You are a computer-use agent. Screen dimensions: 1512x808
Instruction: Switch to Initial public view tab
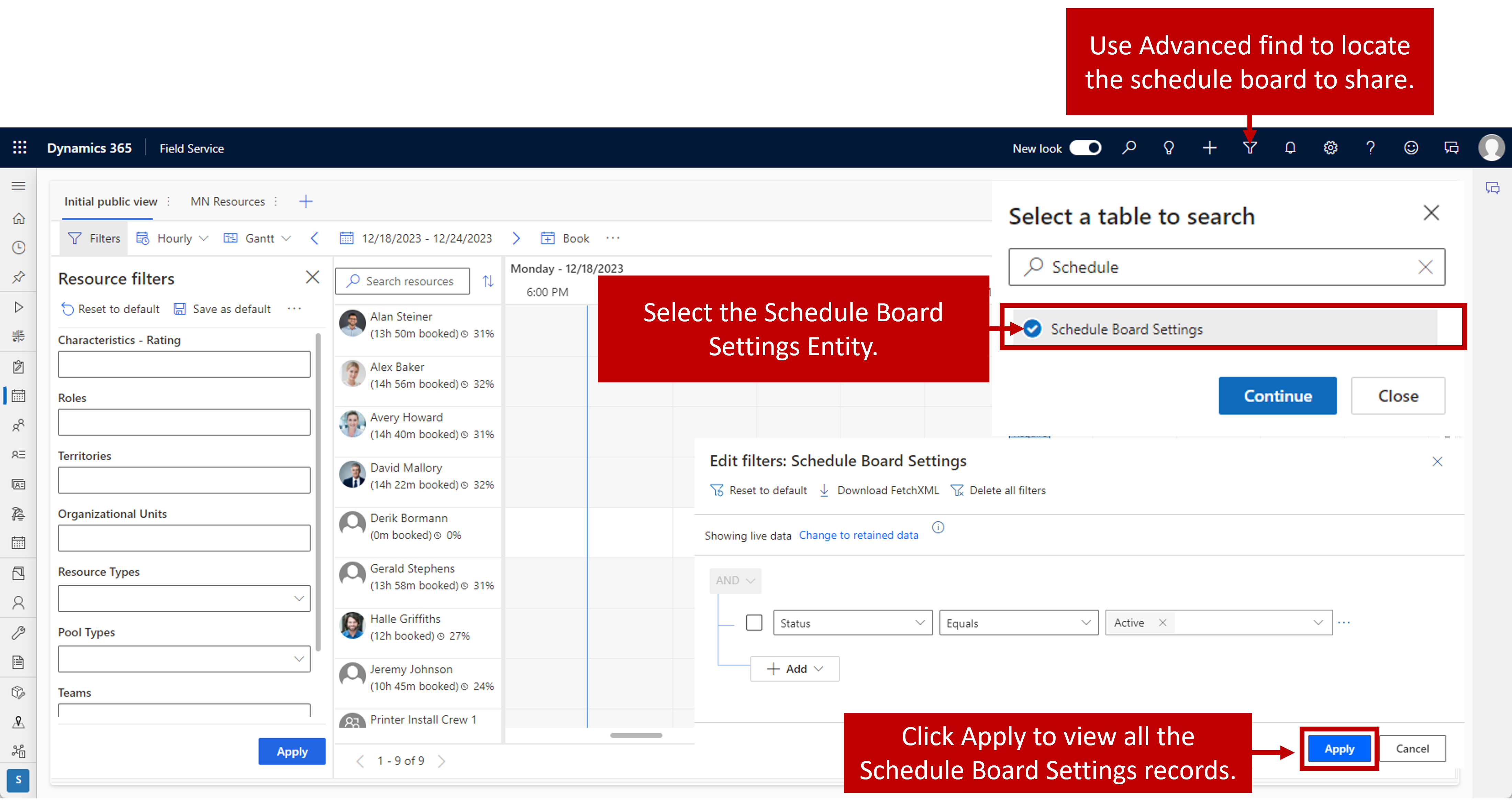[x=111, y=201]
